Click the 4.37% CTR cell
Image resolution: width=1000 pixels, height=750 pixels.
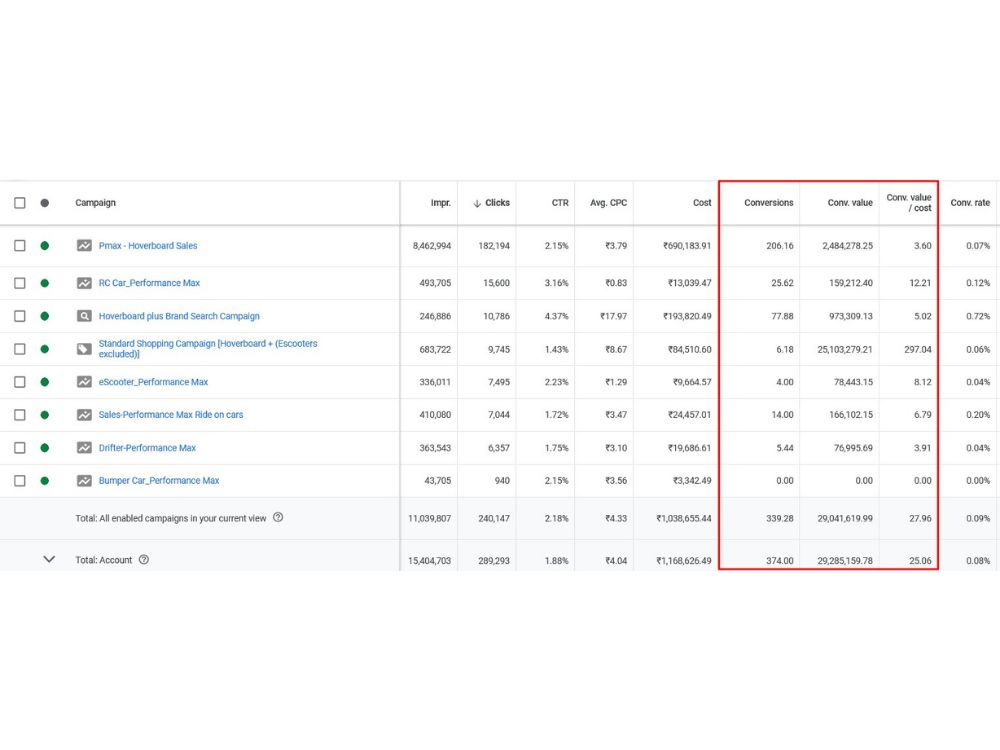pos(556,316)
